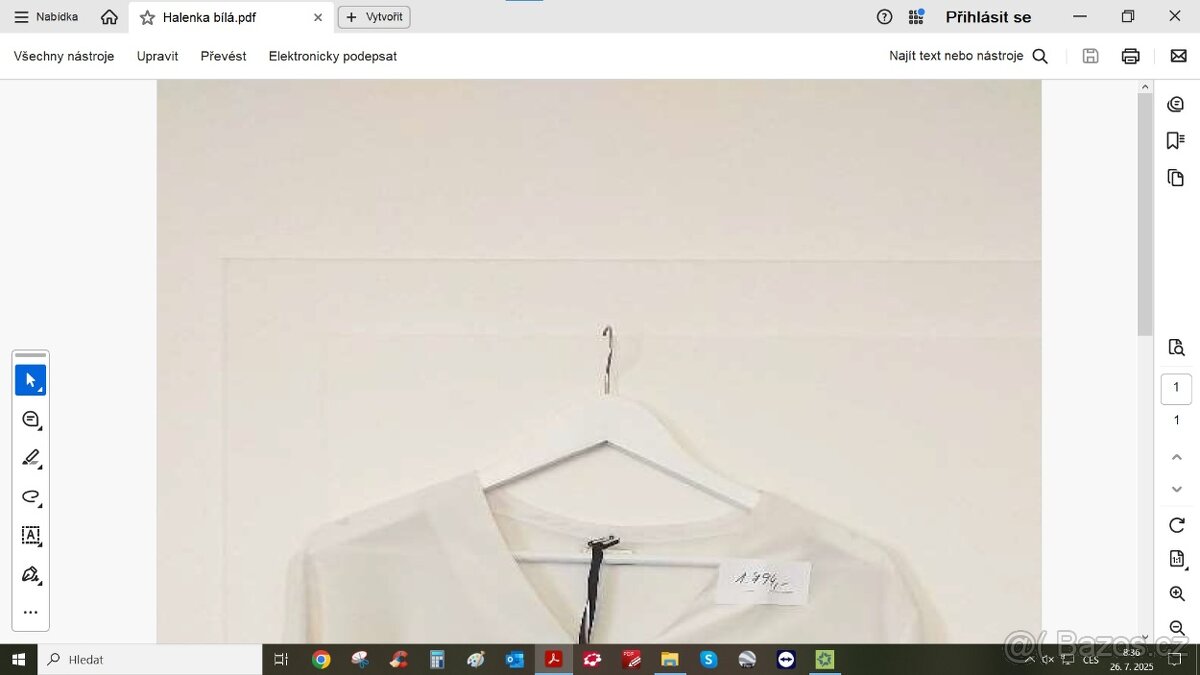Rotate the page clockwise icon
This screenshot has width=1200, height=675.
(x=1176, y=525)
